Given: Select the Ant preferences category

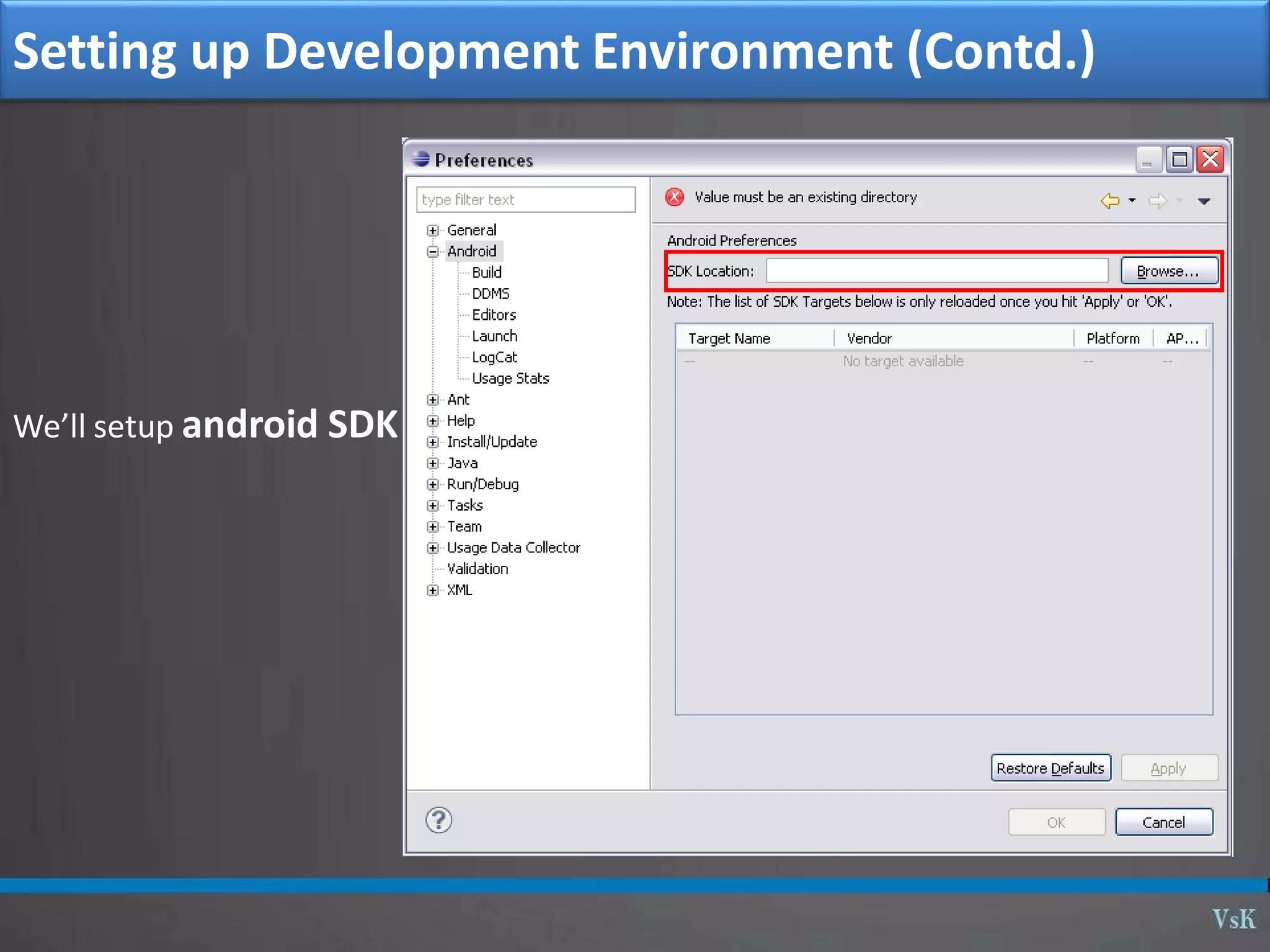Looking at the screenshot, I should point(458,399).
